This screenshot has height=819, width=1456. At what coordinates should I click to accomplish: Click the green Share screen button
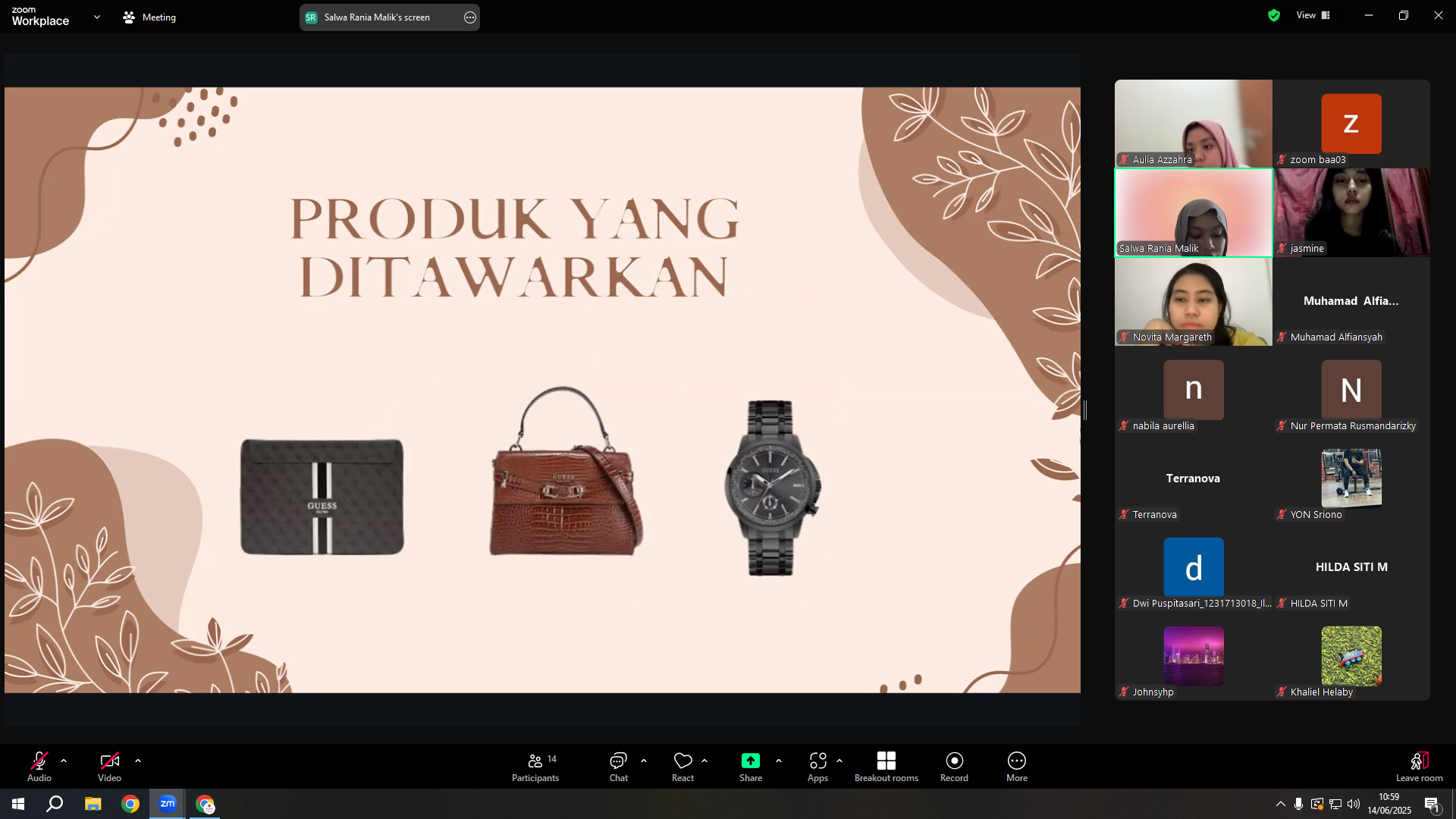coord(751,766)
